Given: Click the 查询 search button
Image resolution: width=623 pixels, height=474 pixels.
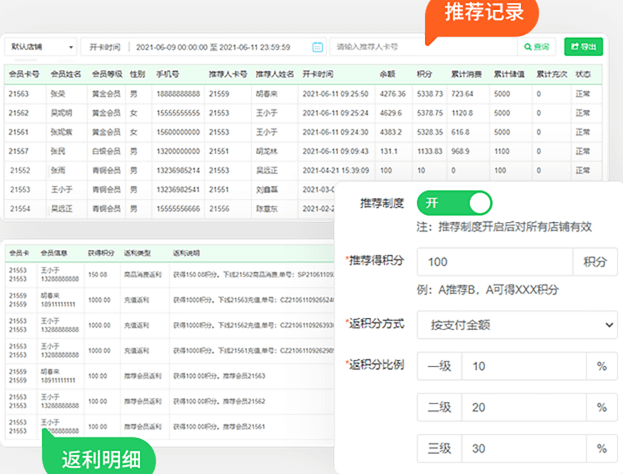Looking at the screenshot, I should tap(536, 47).
